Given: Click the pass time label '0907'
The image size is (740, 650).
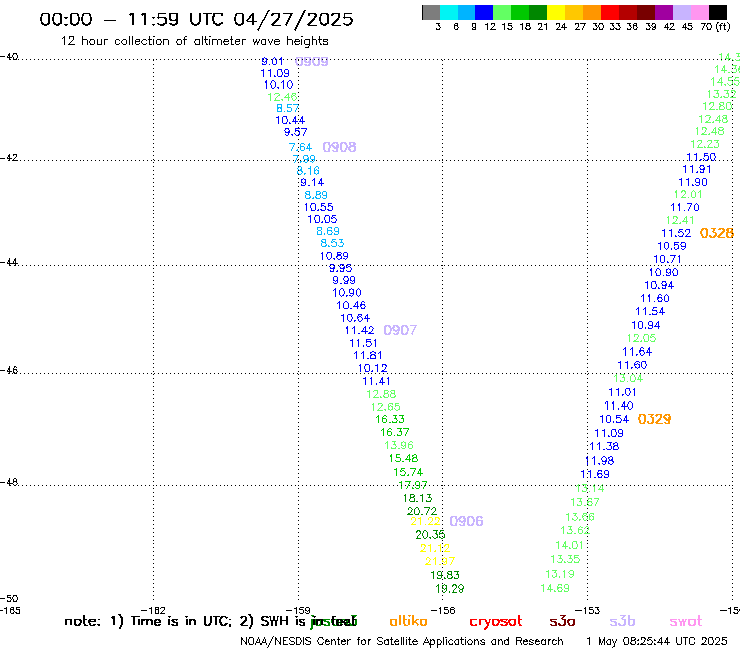Looking at the screenshot, I should (x=400, y=330).
